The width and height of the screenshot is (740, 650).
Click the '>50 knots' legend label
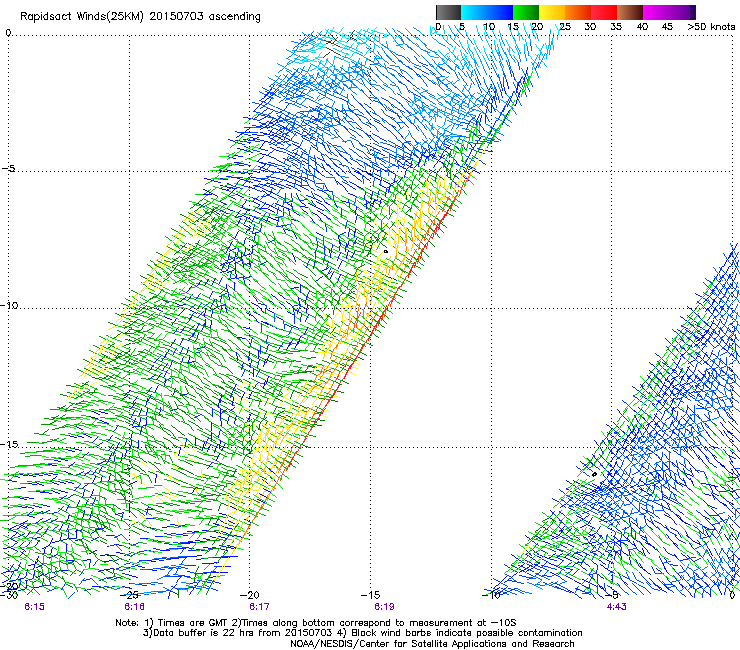711,27
